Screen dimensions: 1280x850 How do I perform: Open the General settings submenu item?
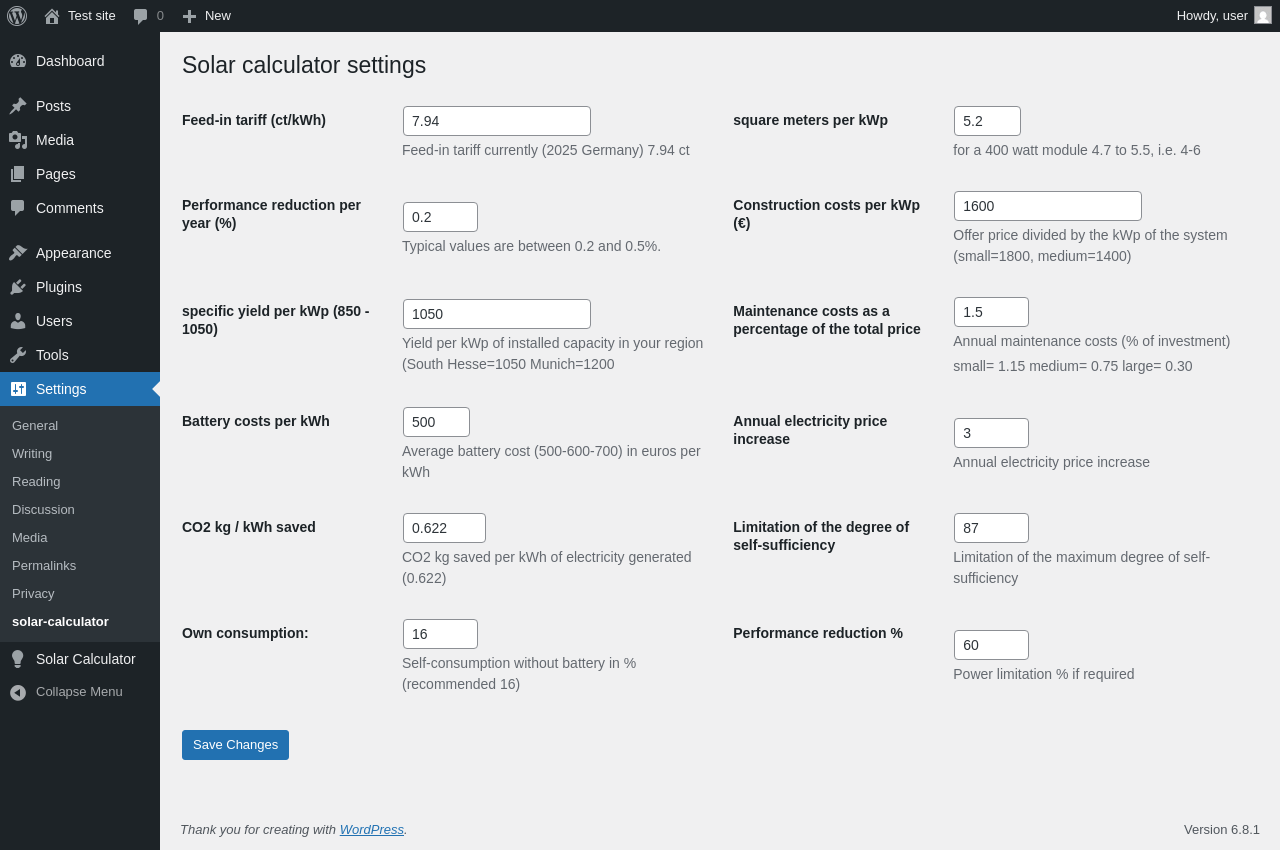click(x=35, y=425)
